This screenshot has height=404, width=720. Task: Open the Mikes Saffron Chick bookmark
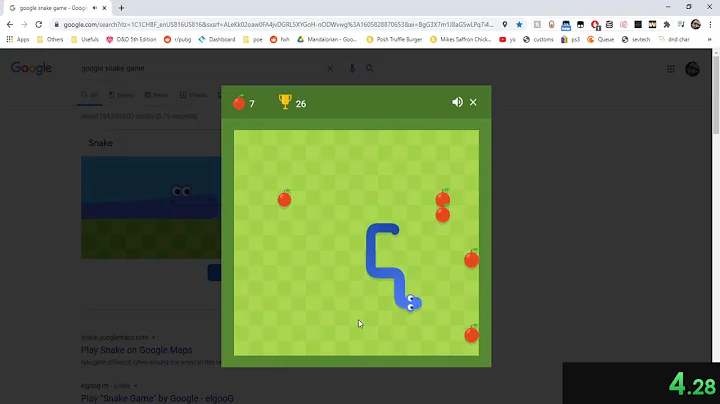point(461,39)
